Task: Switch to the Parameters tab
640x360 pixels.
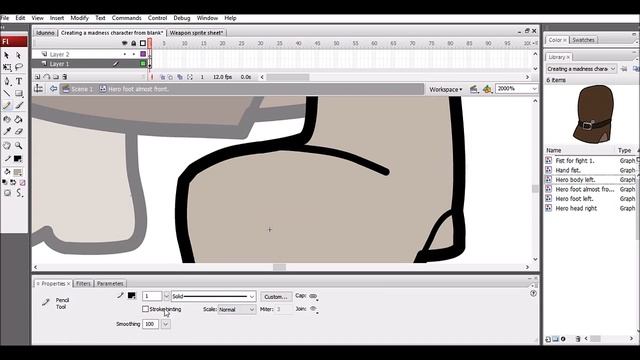Action: [110, 283]
